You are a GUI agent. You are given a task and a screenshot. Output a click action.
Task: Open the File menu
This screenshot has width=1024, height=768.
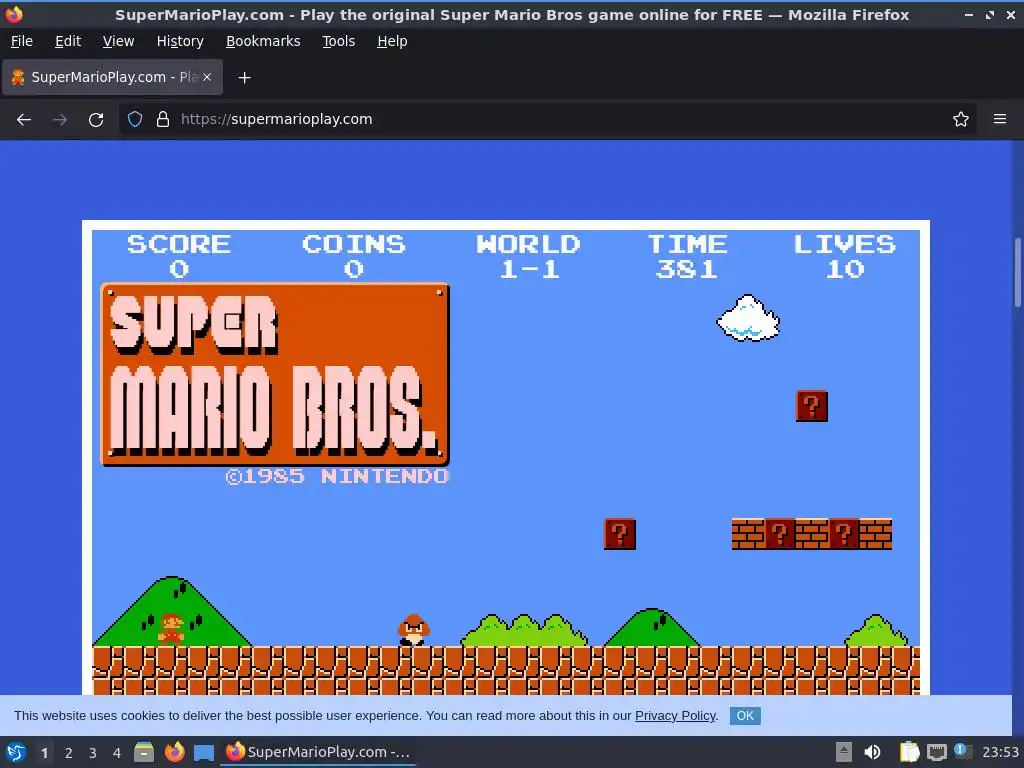[22, 41]
